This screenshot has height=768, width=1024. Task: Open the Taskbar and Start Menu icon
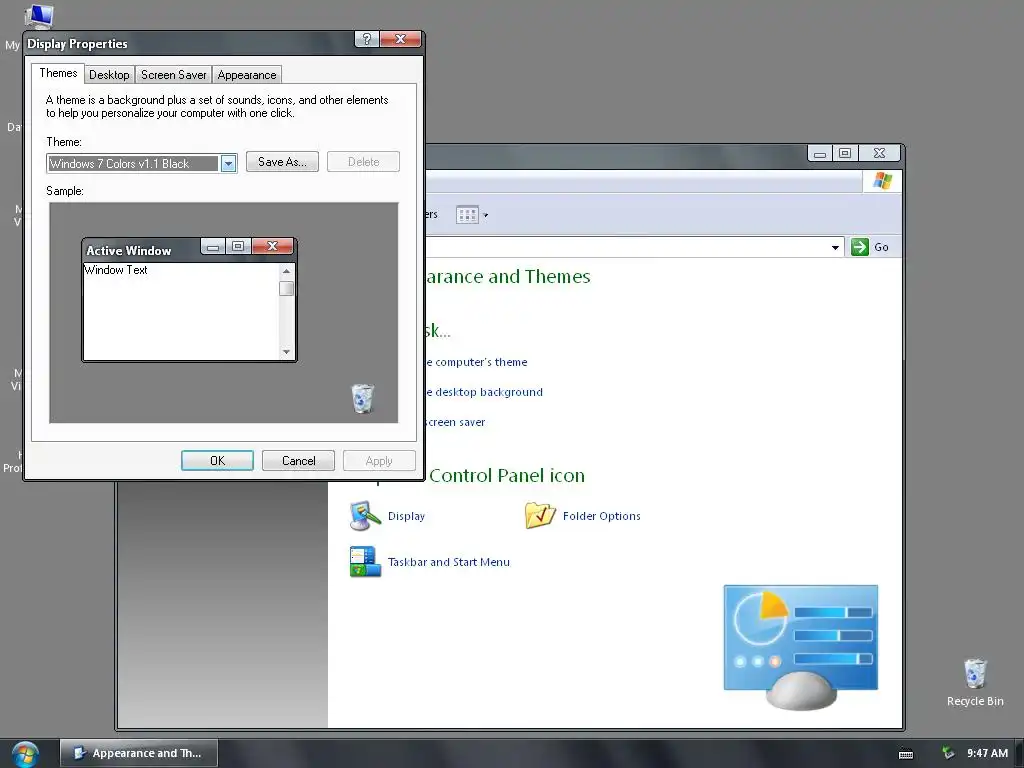coord(365,562)
